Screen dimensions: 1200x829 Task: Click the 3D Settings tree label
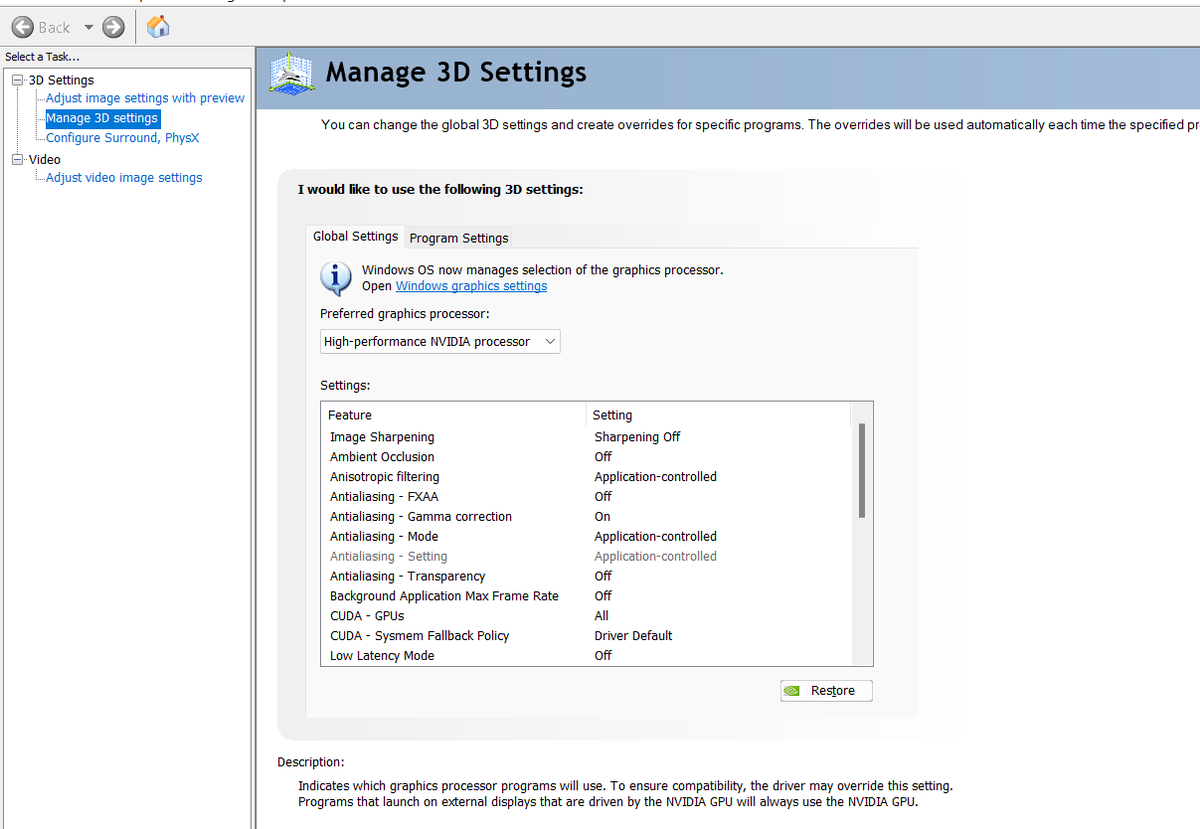click(x=61, y=80)
